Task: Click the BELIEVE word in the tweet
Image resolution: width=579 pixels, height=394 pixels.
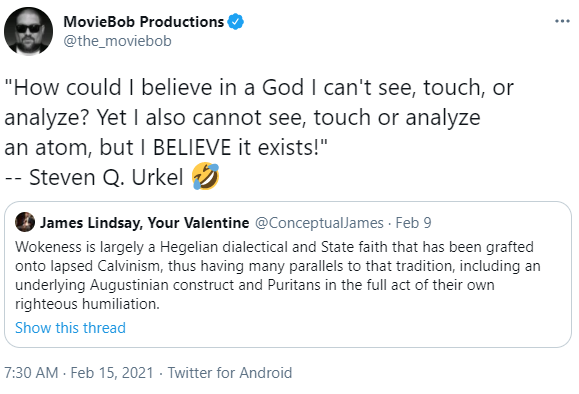Action: (192, 147)
